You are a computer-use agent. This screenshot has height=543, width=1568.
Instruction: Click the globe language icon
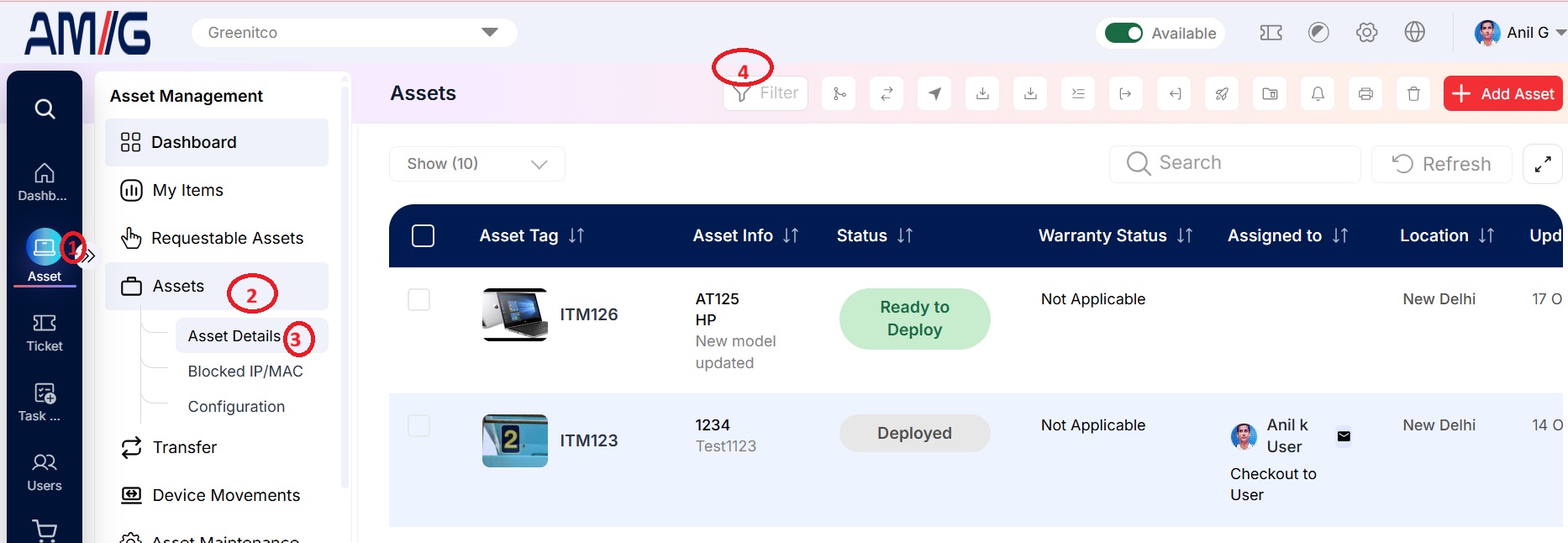pos(1414,33)
